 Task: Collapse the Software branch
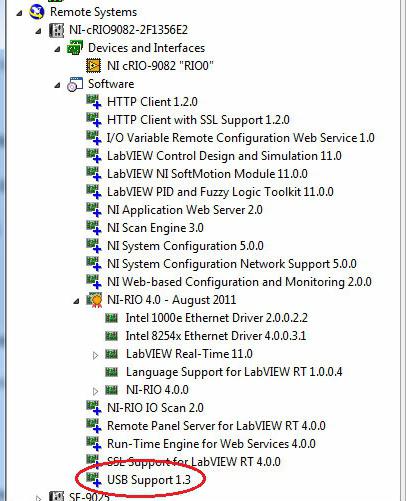57,85
